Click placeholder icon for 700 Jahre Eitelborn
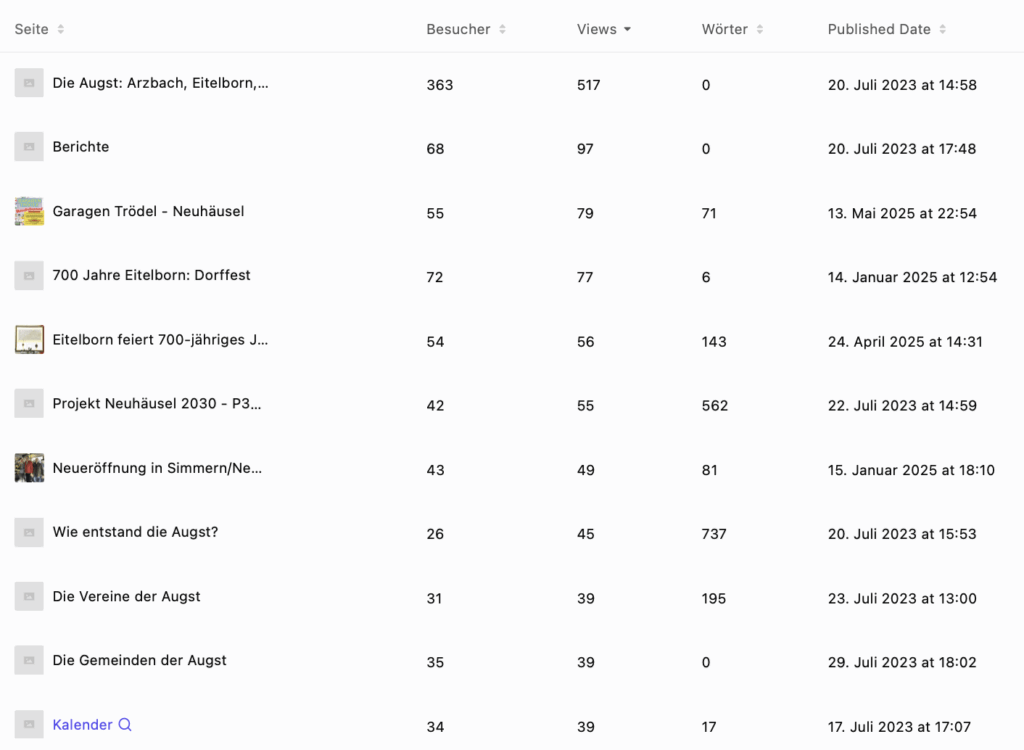Viewport: 1024px width, 750px height. click(29, 275)
